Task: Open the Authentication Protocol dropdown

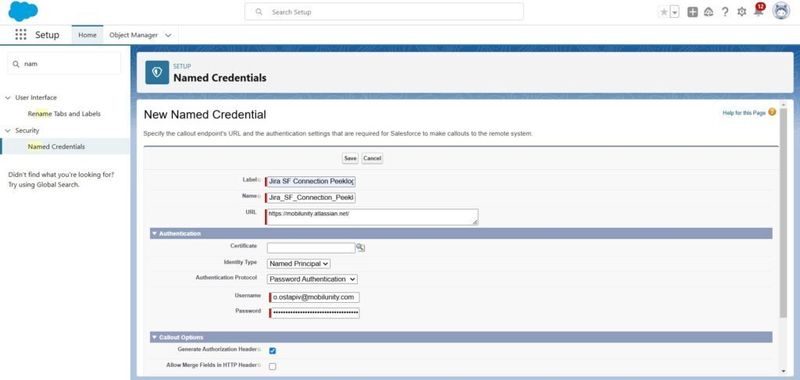Action: (x=312, y=280)
